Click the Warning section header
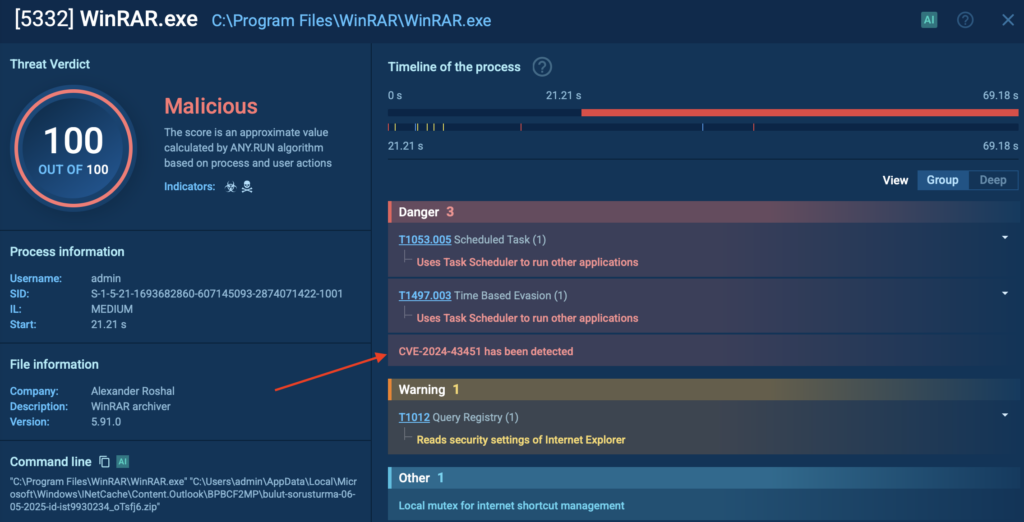Viewport: 1024px width, 522px height. 703,390
